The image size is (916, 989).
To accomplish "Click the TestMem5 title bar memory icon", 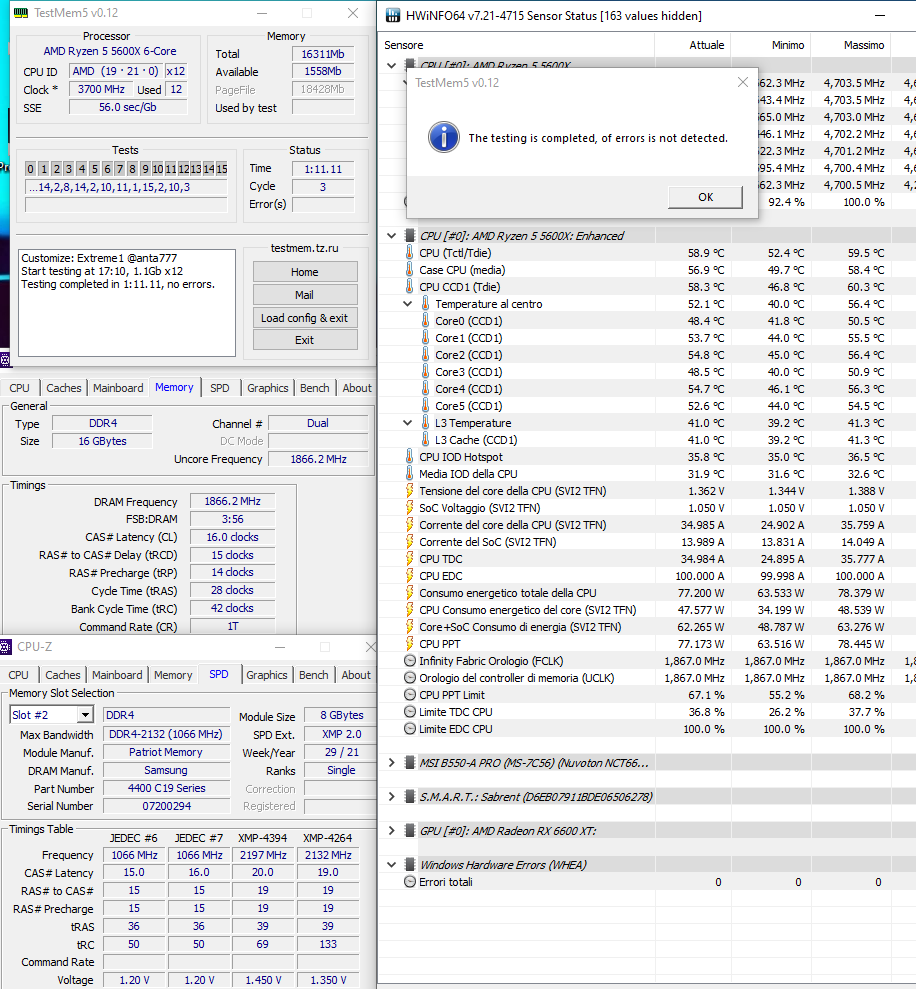I will [x=21, y=13].
